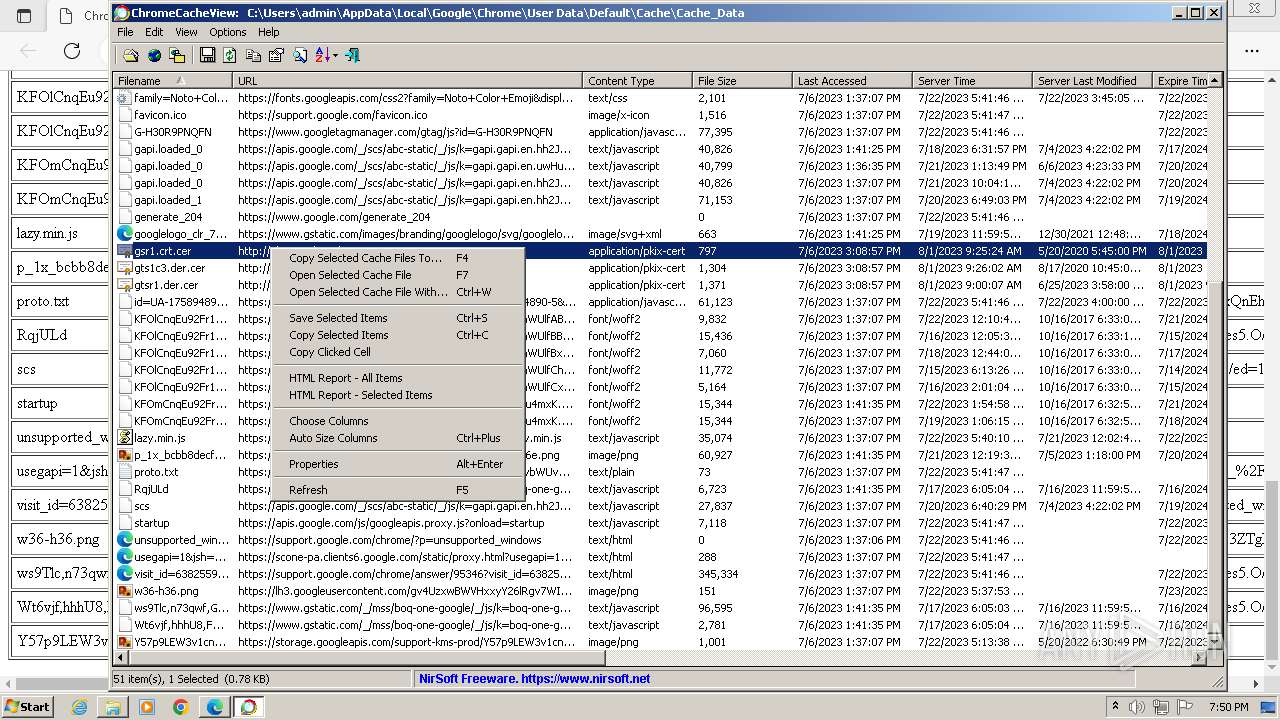Screen dimensions: 1280x720
Task: Sort by Last Accessed column header
Action: click(x=852, y=81)
